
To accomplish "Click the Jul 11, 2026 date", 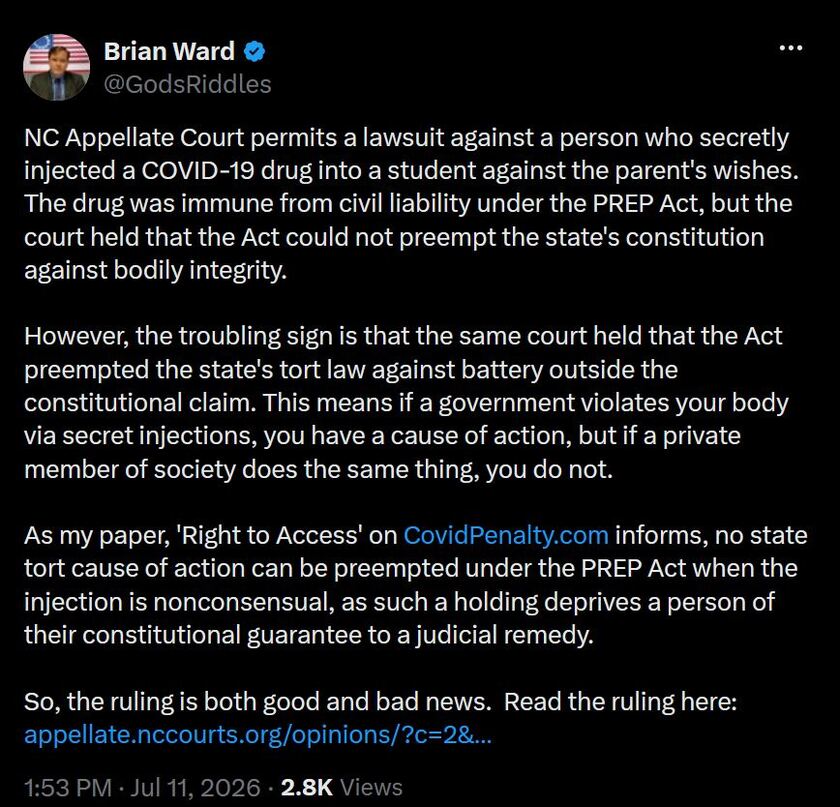I will click(196, 788).
